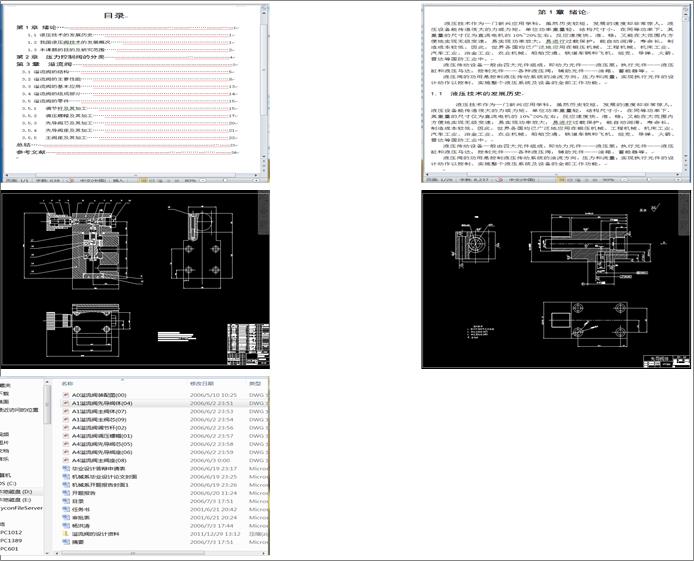Click Word icon of file dated 2006/7/3 17:44
The width and height of the screenshot is (694, 561).
(x=66, y=526)
